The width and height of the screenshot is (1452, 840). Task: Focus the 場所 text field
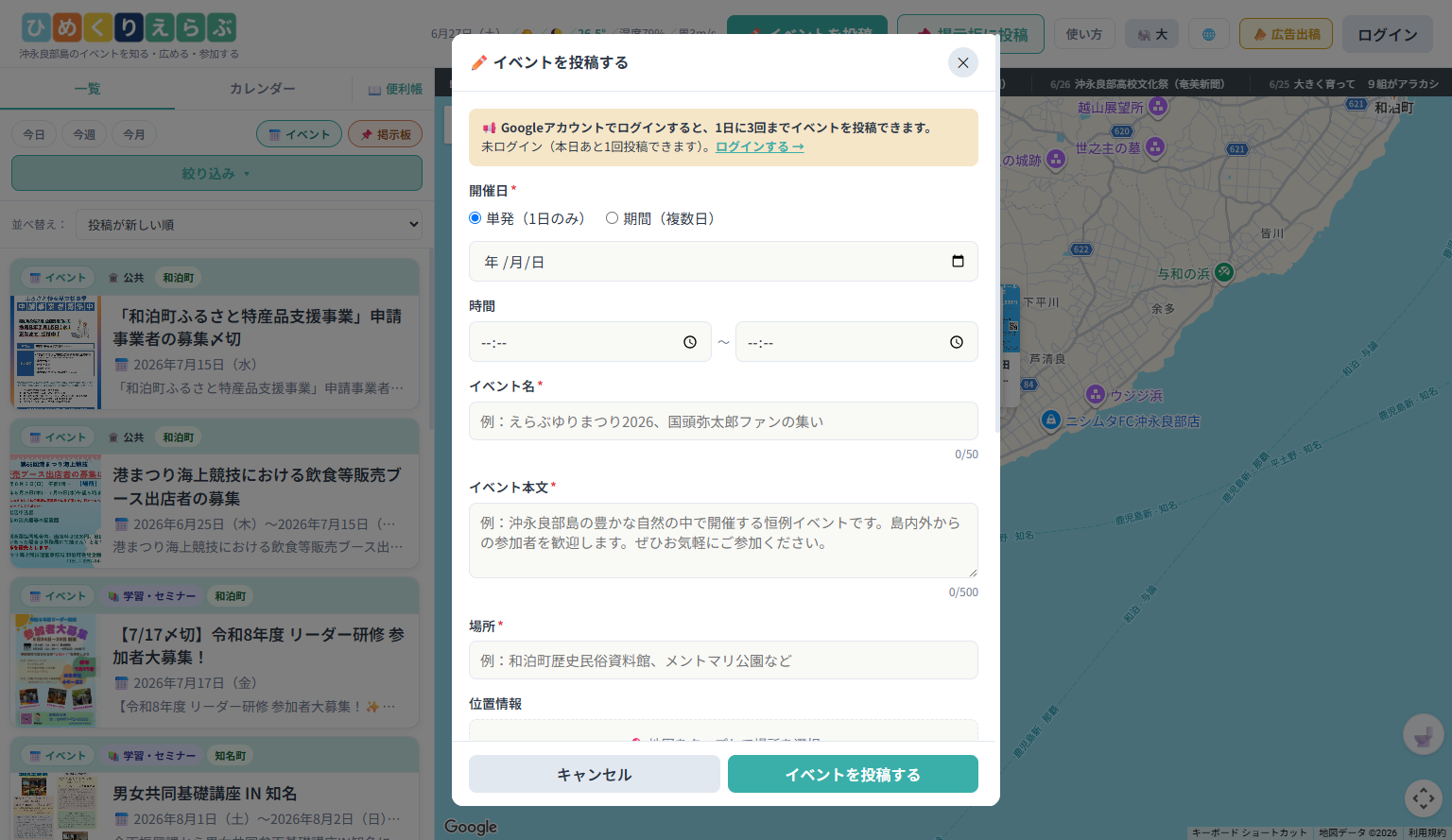[723, 660]
